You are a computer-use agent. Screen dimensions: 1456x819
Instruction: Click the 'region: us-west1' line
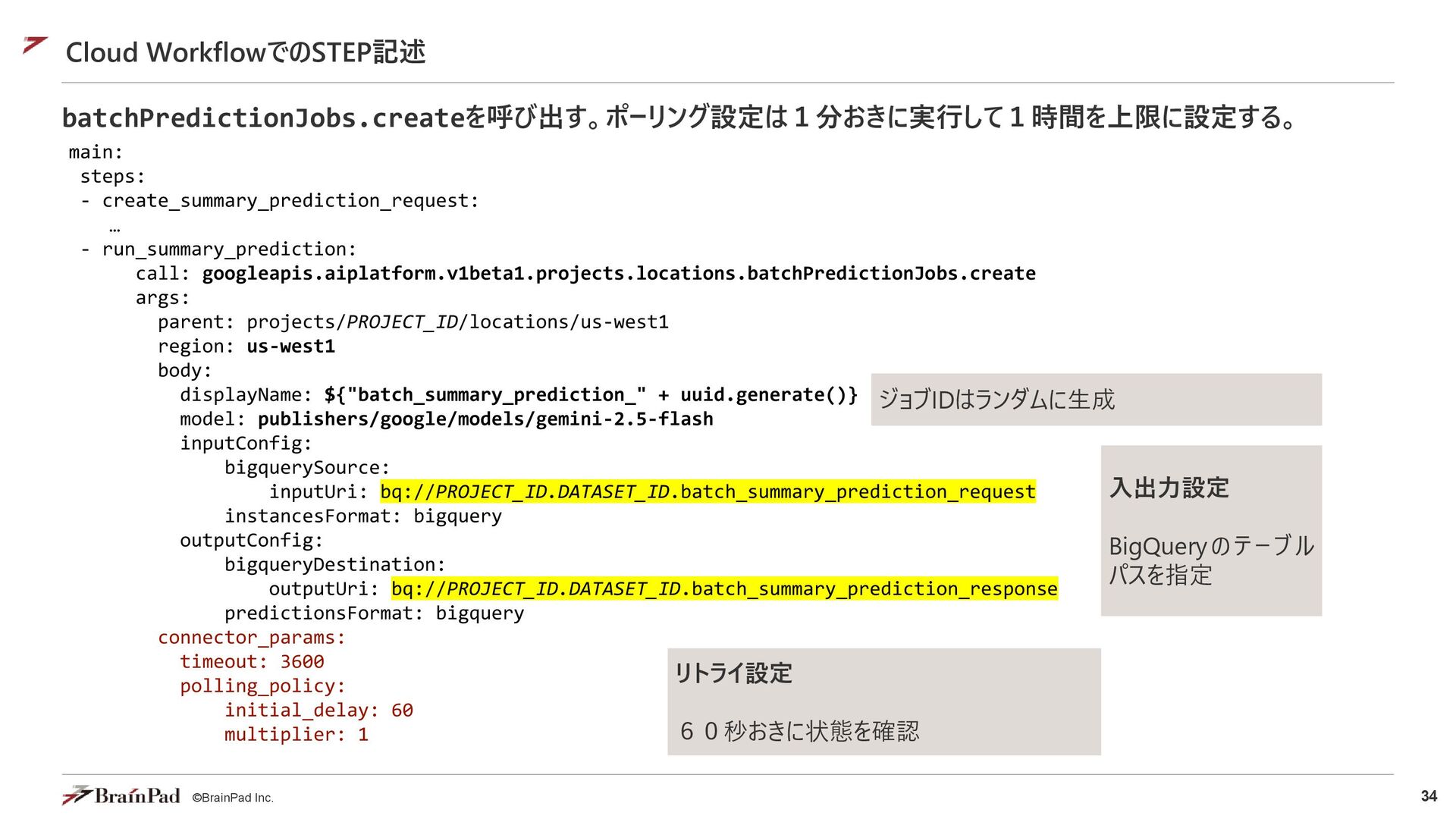pos(246,347)
